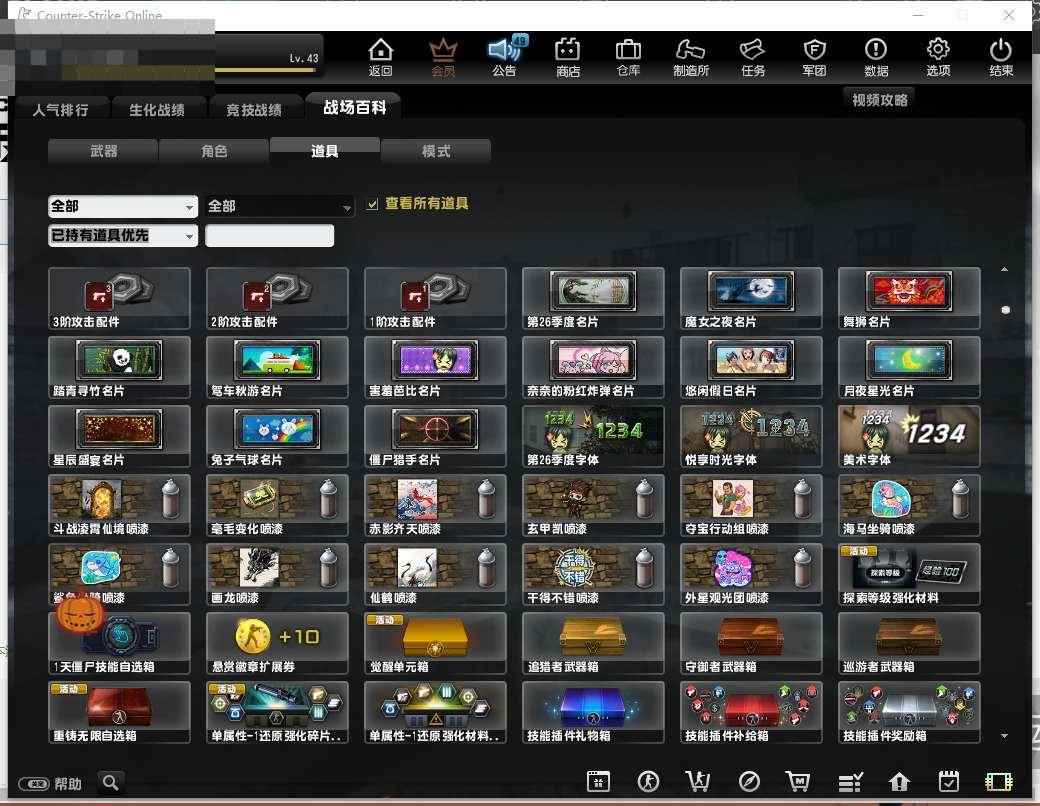1040x806 pixels.
Task: Select the 技能插件礼物箱 item card
Action: tap(593, 712)
